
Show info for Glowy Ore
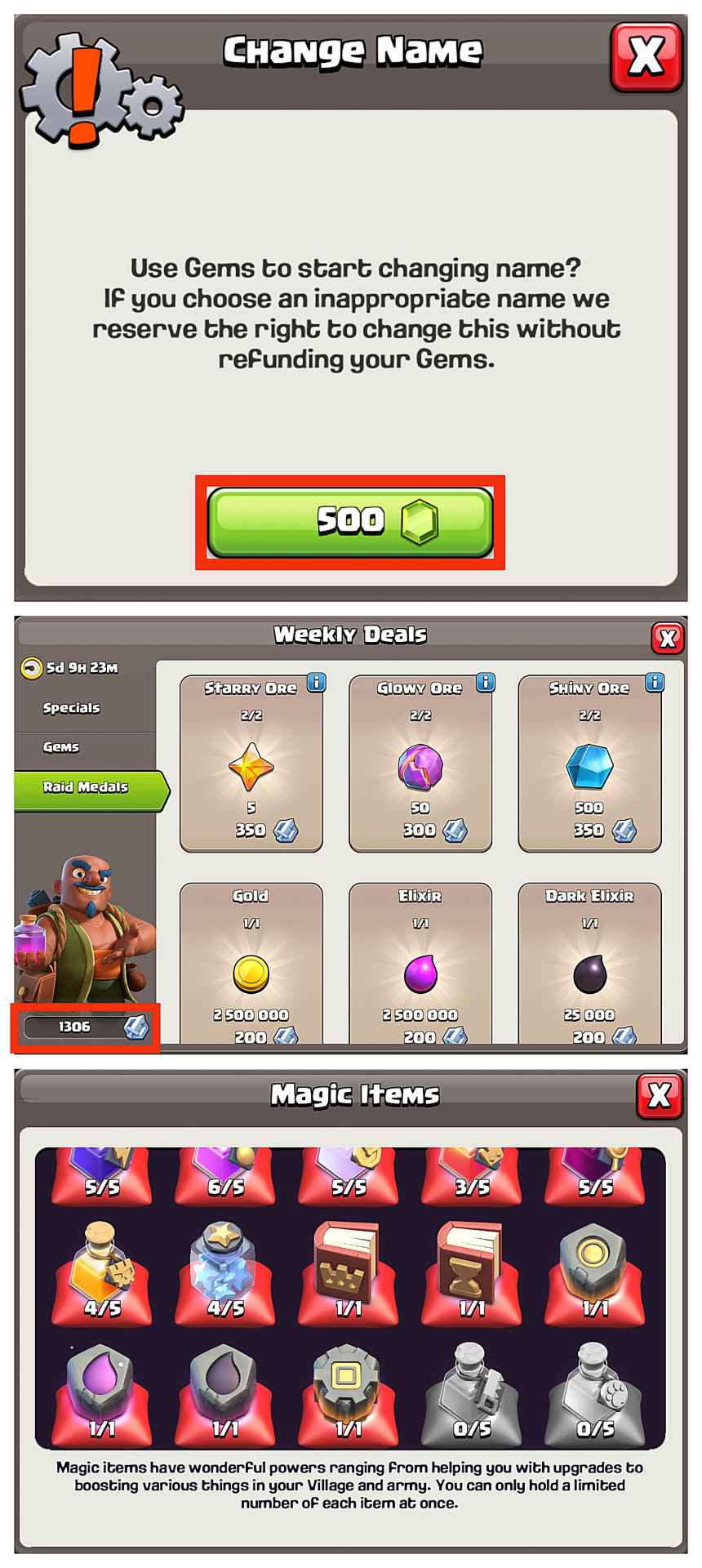pyautogui.click(x=486, y=682)
